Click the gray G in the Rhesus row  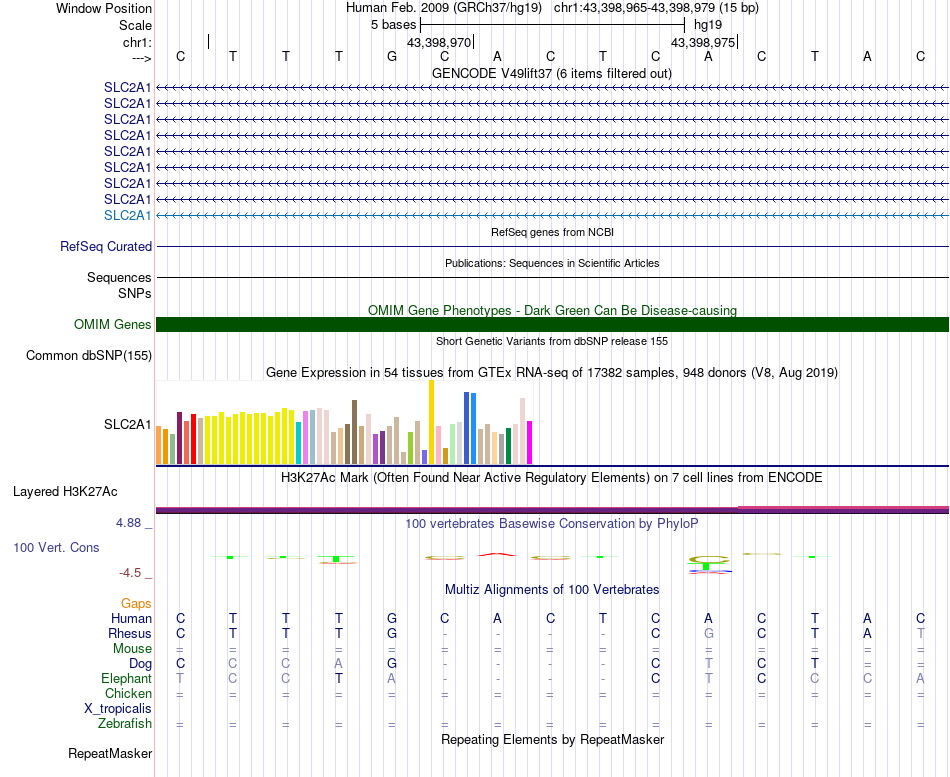tap(708, 633)
